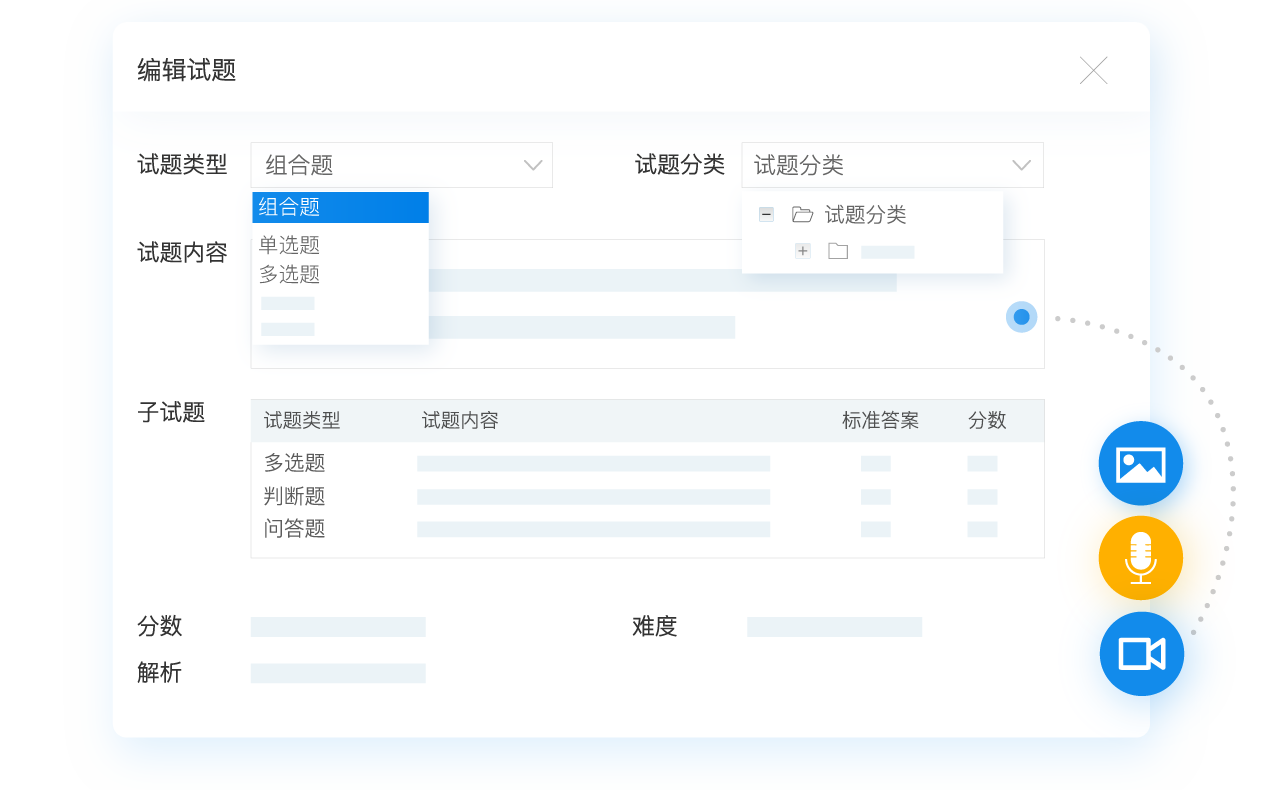This screenshot has width=1280, height=790.
Task: Click the orange microphone audio icon
Action: 1140,558
